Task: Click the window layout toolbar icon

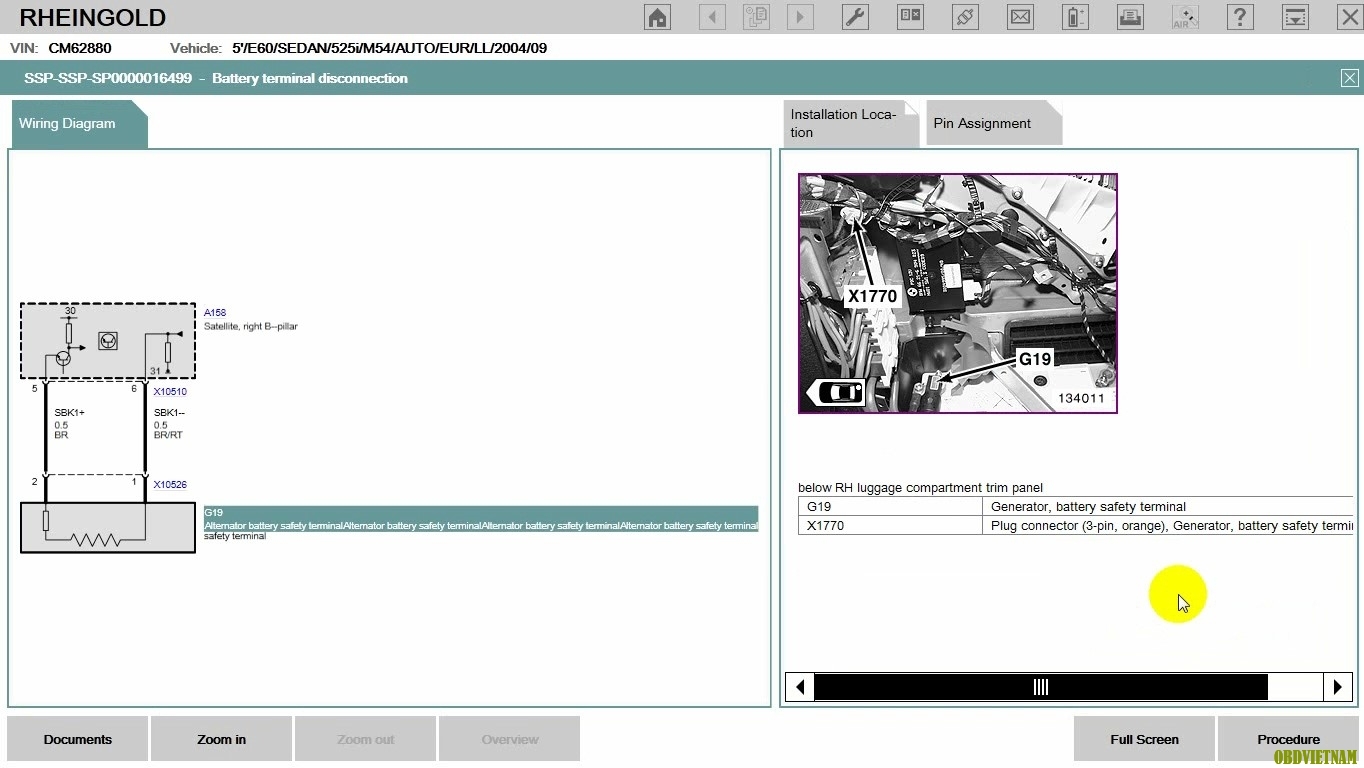Action: click(910, 17)
